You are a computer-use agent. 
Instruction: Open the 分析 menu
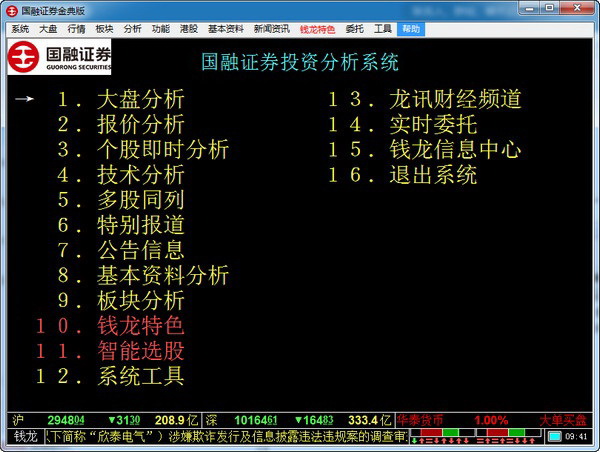click(x=132, y=29)
